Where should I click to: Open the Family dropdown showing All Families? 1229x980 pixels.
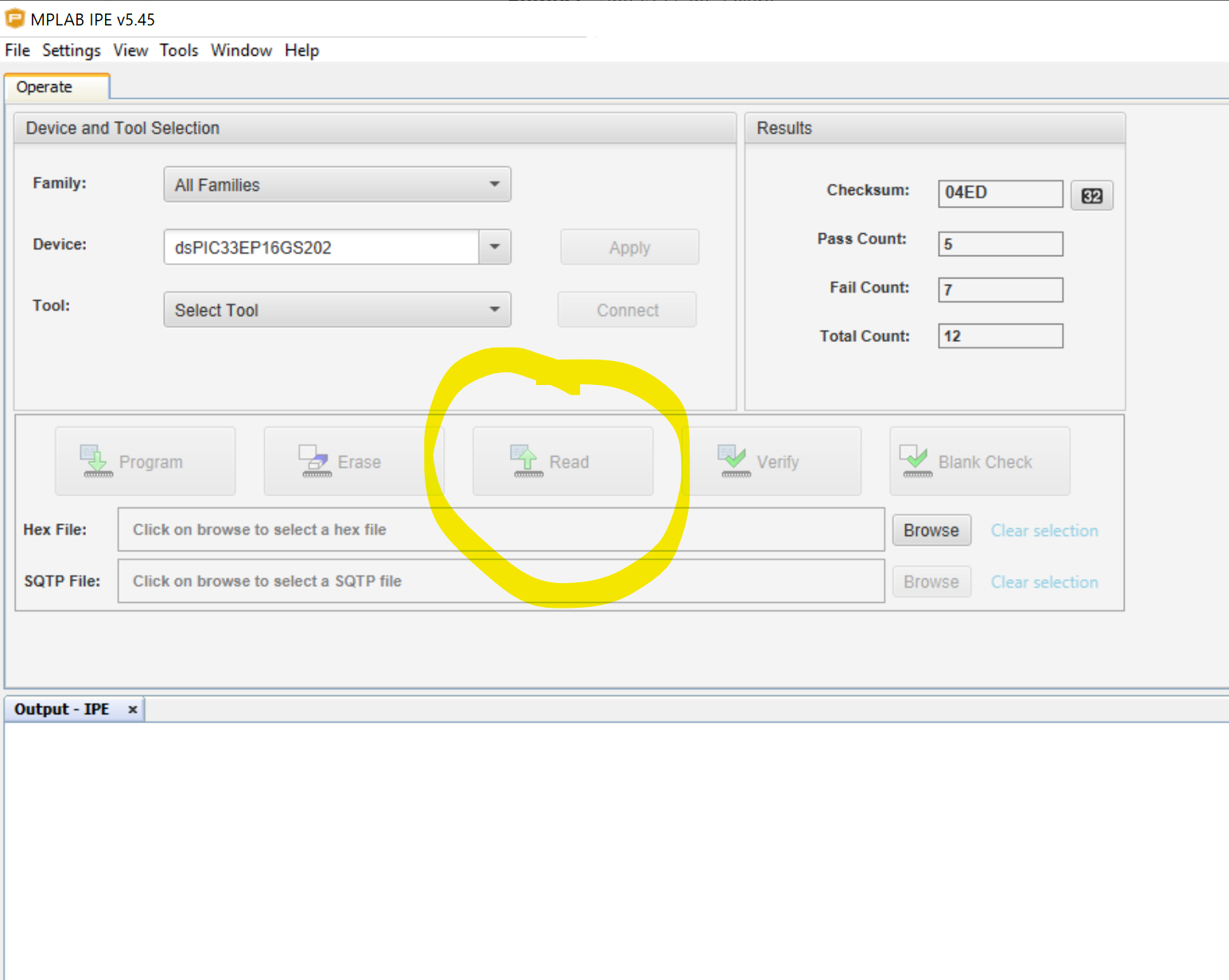337,185
